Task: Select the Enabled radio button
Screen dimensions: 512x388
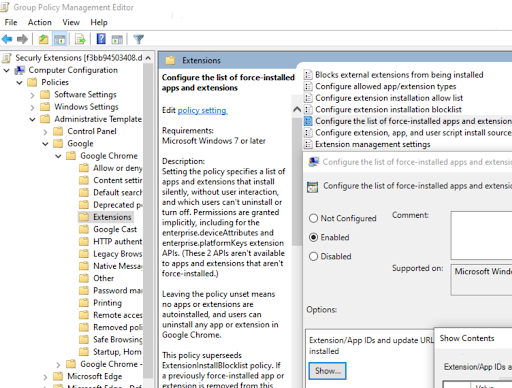Action: point(313,237)
